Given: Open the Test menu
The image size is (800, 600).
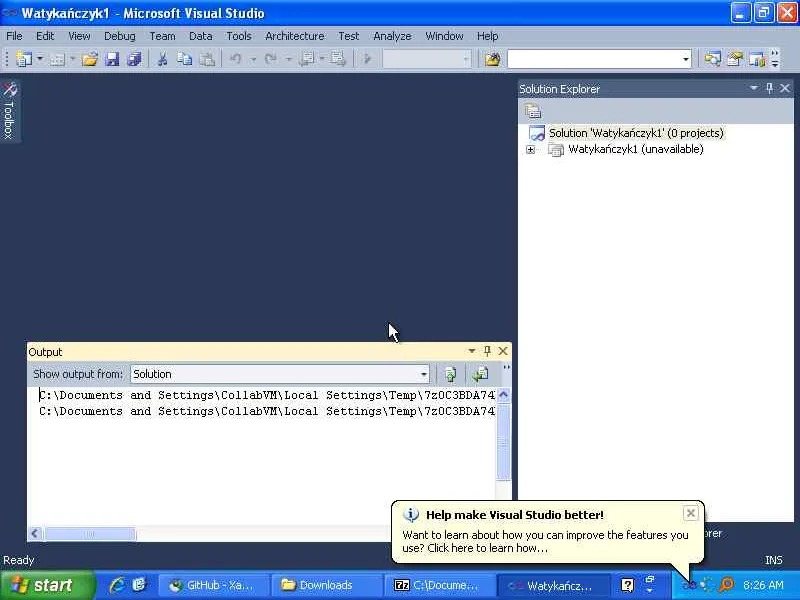Looking at the screenshot, I should [x=348, y=36].
